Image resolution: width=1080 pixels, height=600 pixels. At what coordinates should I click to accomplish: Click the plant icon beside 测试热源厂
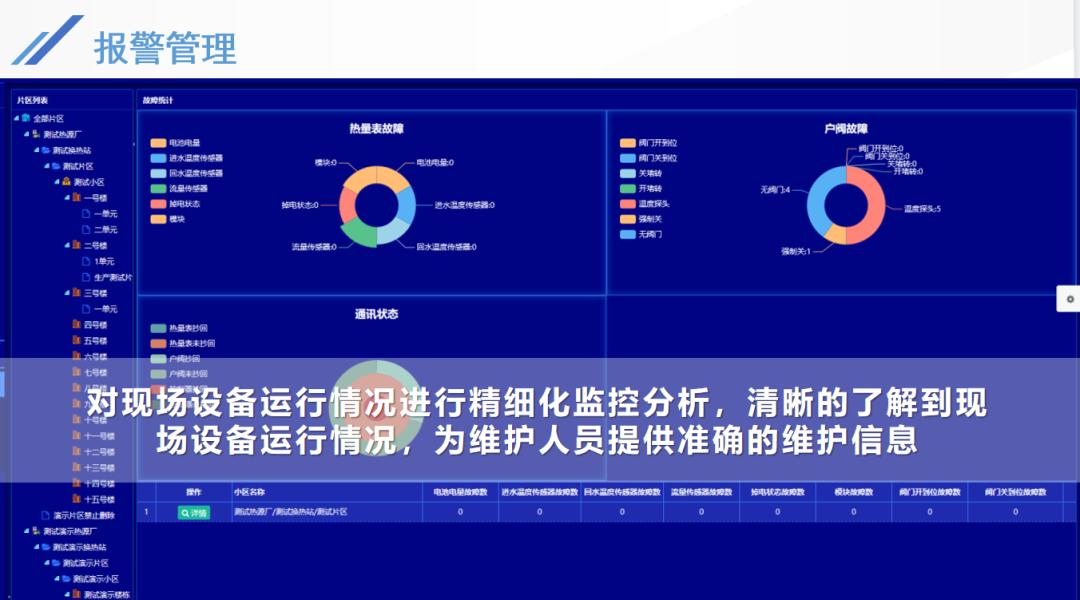[x=37, y=134]
